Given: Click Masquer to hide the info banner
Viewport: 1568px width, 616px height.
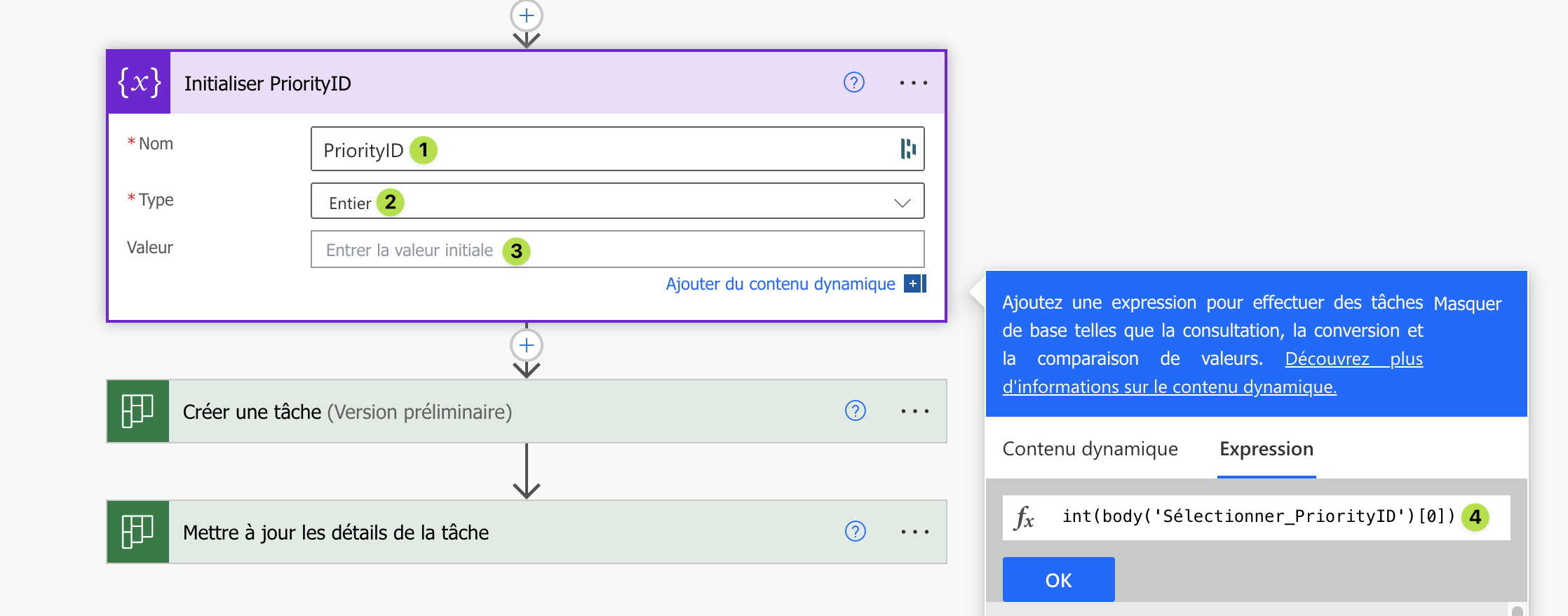Looking at the screenshot, I should point(1467,304).
